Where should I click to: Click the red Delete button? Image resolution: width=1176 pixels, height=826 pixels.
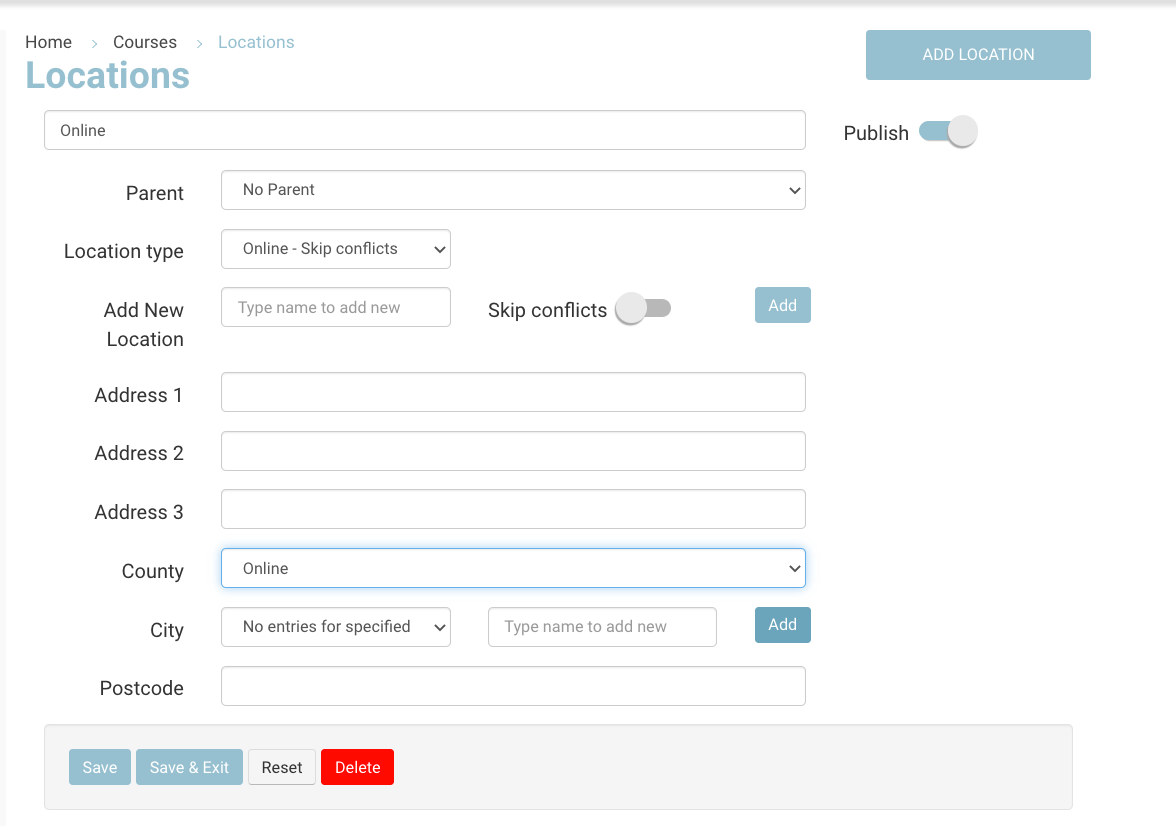pos(357,767)
